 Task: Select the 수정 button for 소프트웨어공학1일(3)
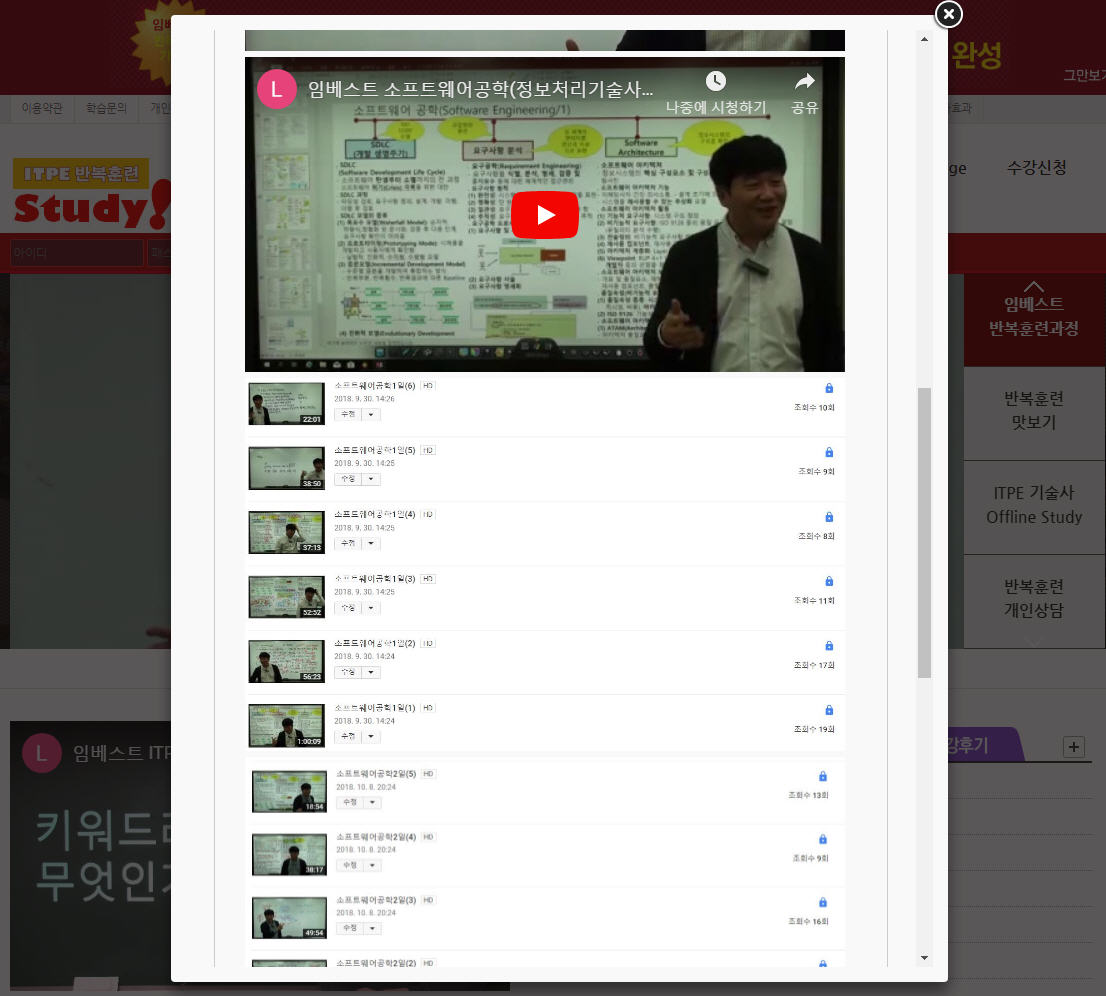[348, 608]
